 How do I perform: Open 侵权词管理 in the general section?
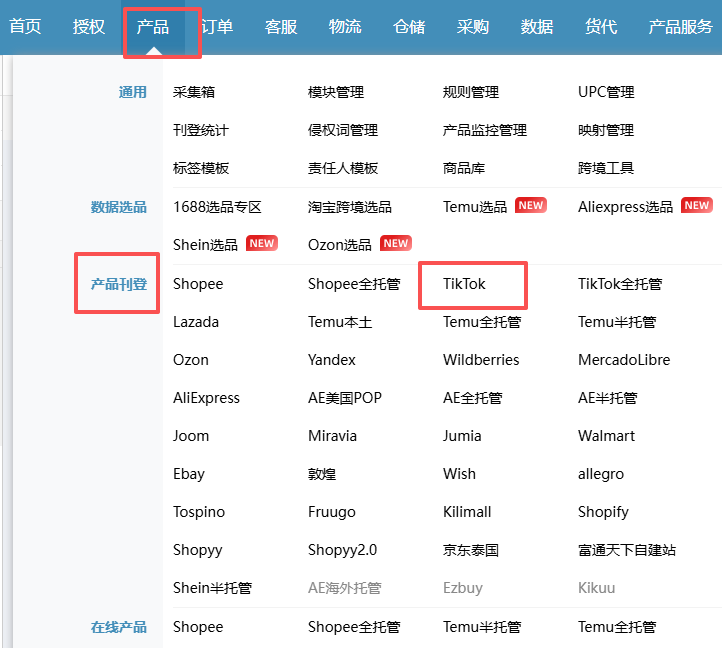(x=343, y=130)
